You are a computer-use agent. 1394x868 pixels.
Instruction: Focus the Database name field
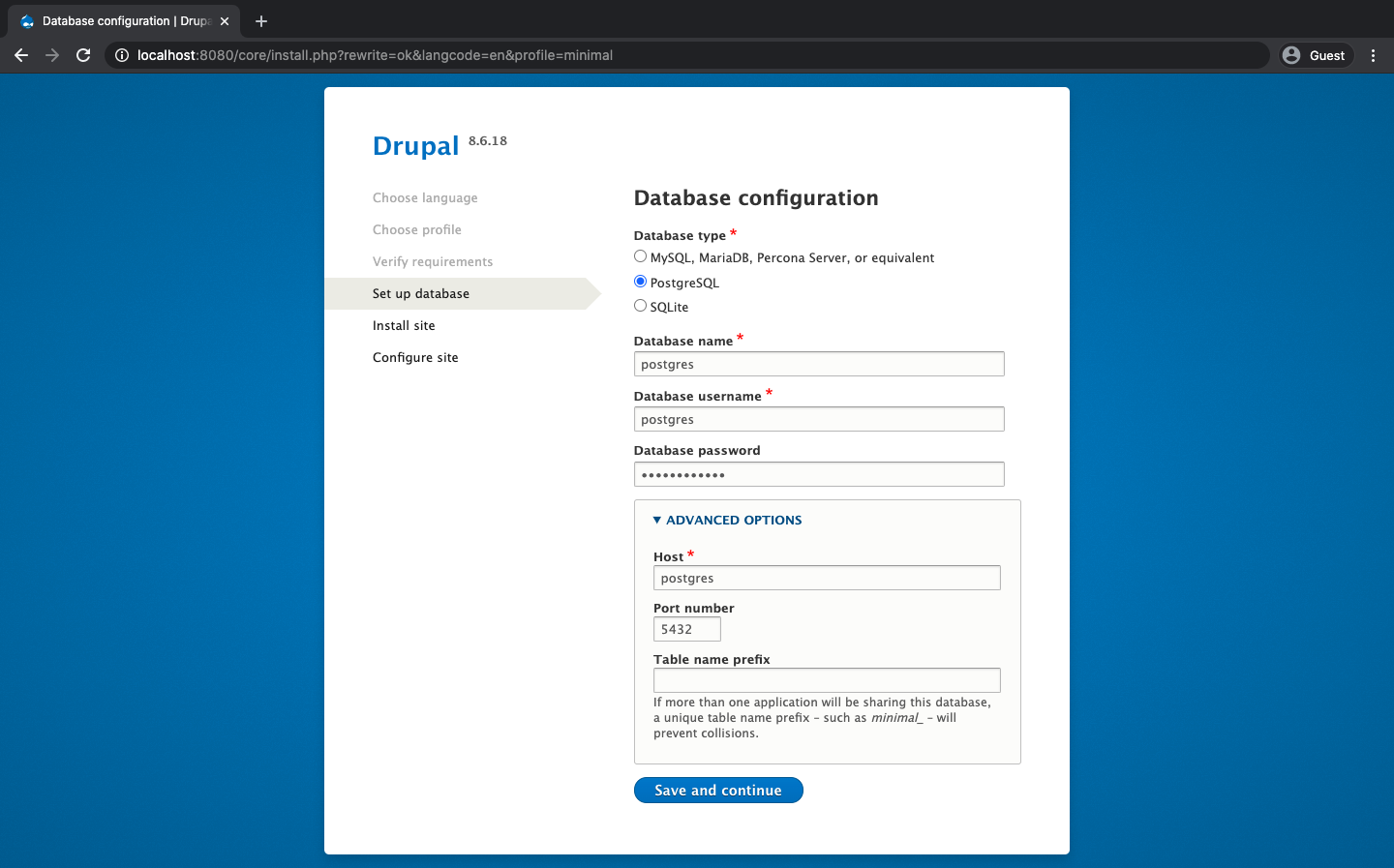pyautogui.click(x=819, y=364)
